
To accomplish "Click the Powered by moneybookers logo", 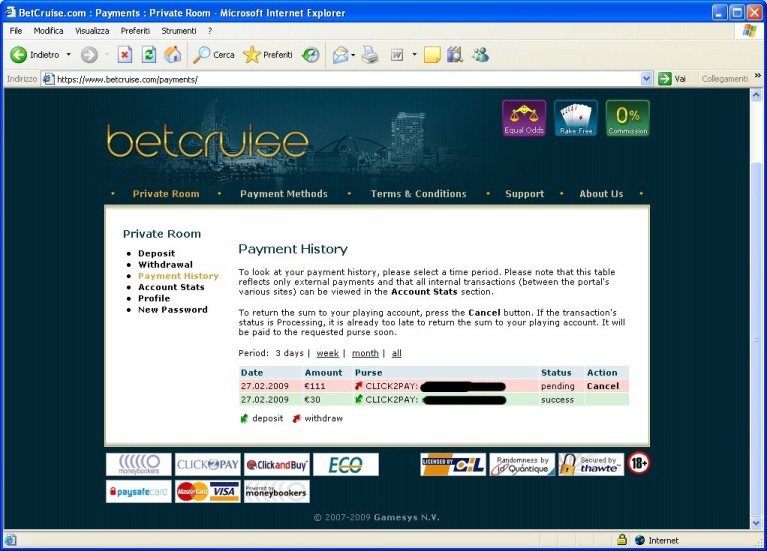I will (277, 491).
